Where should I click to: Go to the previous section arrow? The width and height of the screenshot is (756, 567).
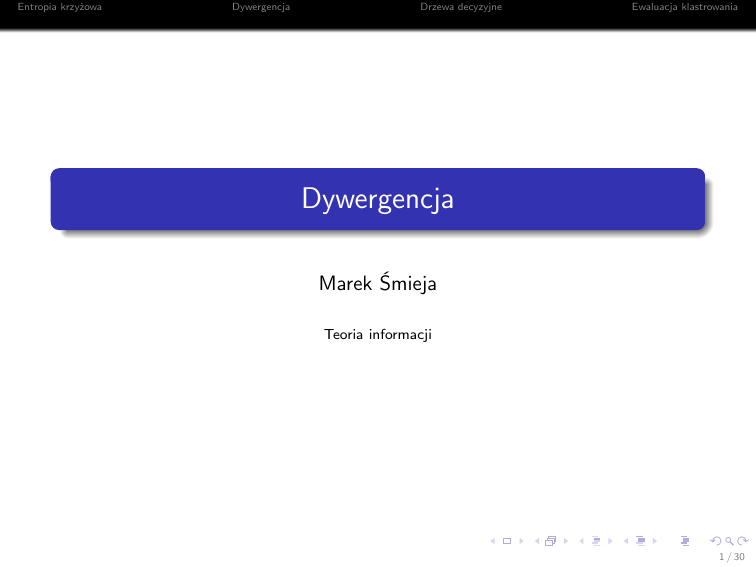click(x=627, y=541)
